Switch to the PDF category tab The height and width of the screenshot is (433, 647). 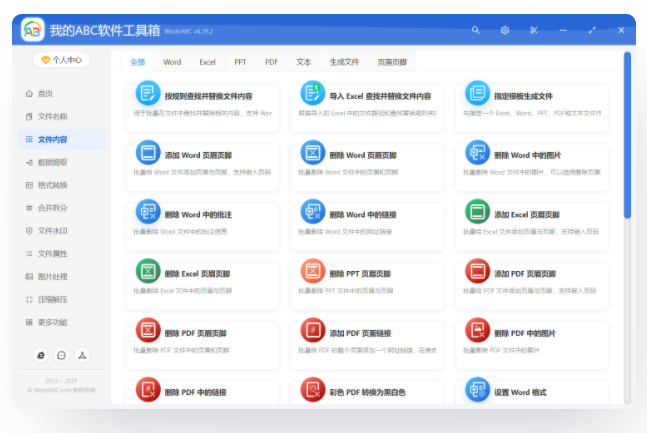coord(271,62)
